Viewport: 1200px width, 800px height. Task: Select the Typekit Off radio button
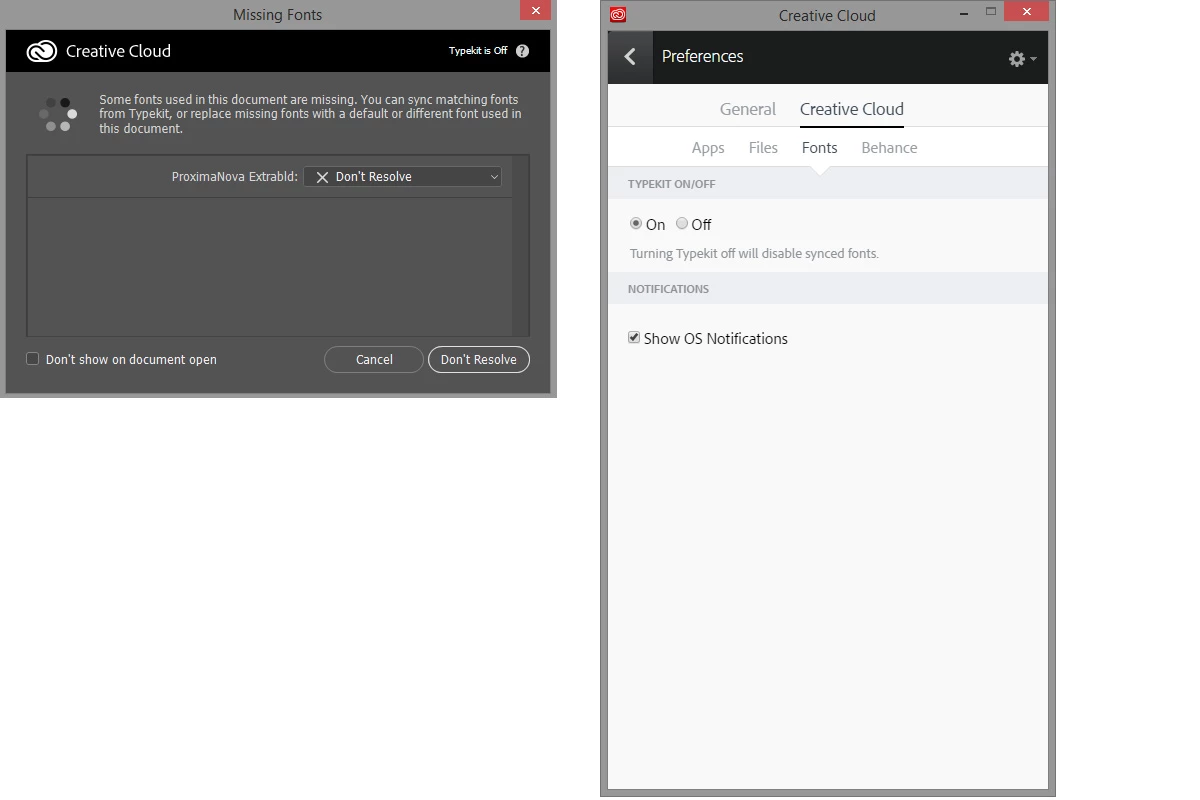tap(682, 223)
